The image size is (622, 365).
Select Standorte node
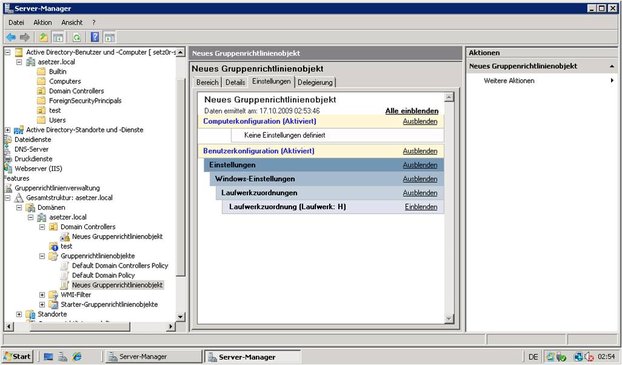coord(52,314)
